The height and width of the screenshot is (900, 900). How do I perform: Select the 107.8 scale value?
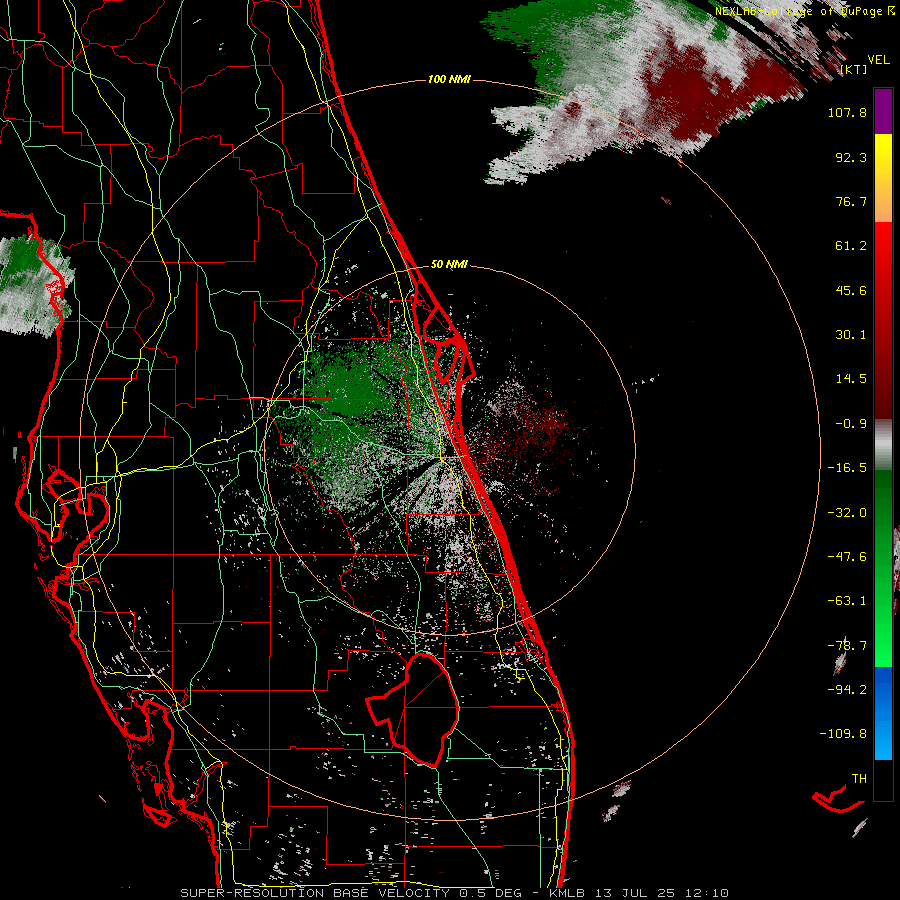(x=847, y=112)
